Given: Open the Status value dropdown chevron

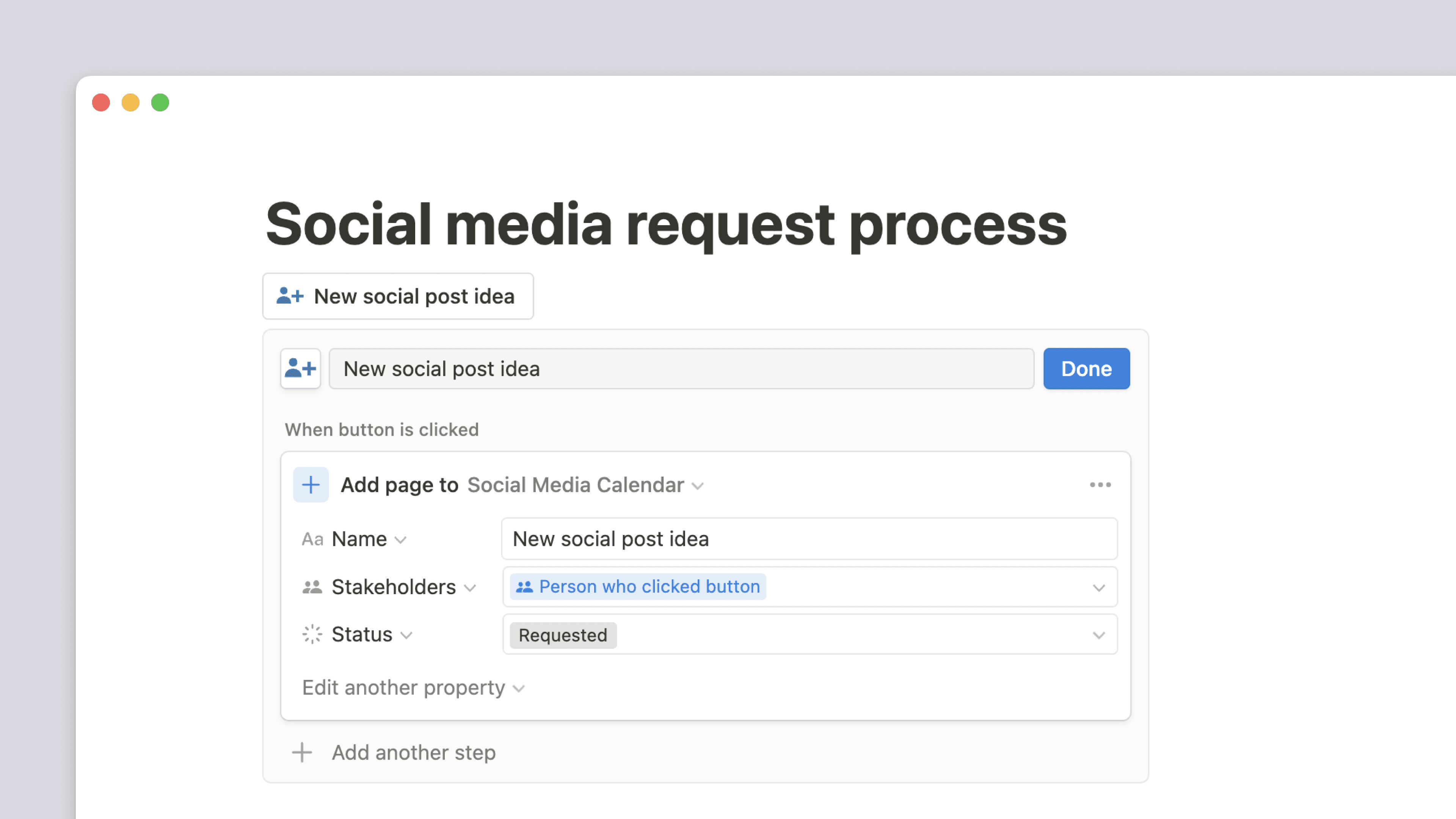Looking at the screenshot, I should 1098,635.
